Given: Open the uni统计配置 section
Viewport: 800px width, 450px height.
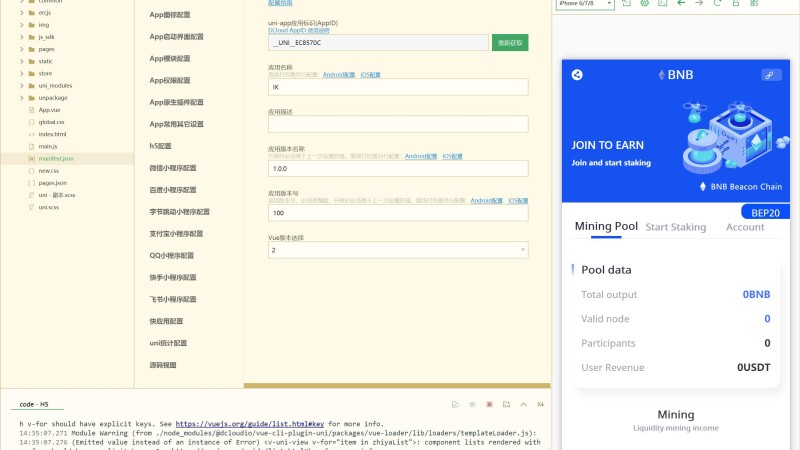Looking at the screenshot, I should 168,343.
